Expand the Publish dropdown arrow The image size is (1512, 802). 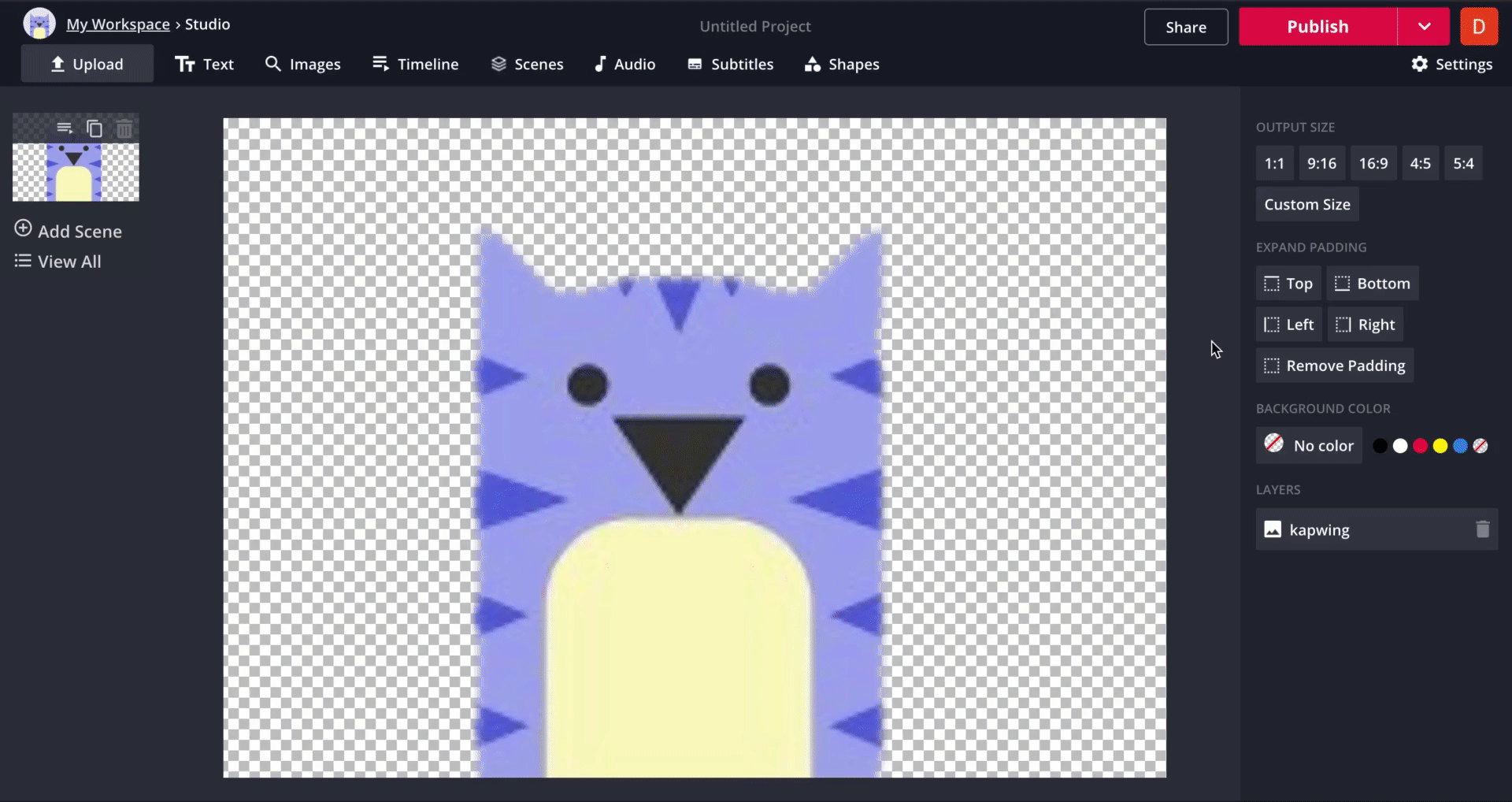pyautogui.click(x=1424, y=27)
